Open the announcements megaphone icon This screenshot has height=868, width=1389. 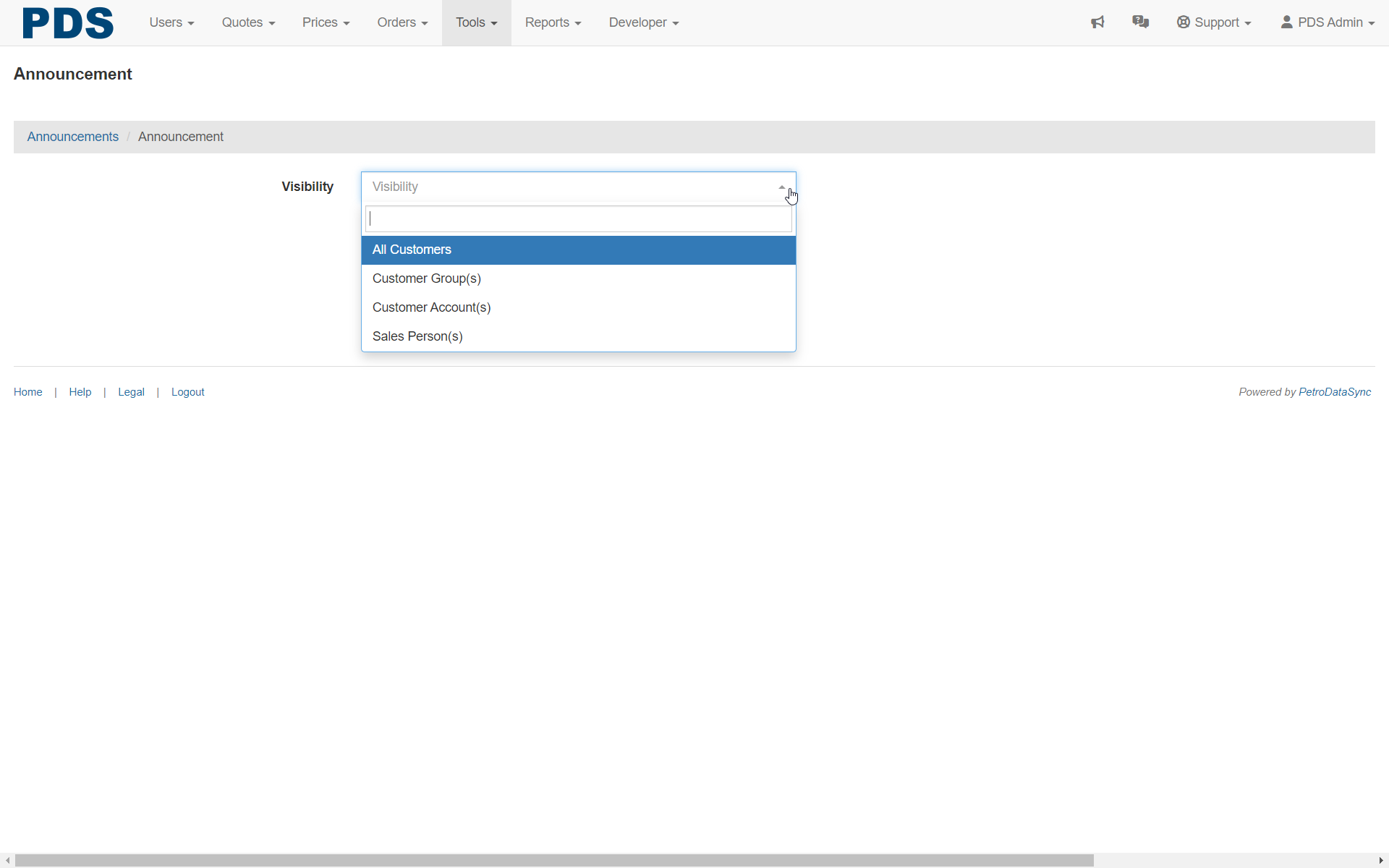pos(1097,22)
